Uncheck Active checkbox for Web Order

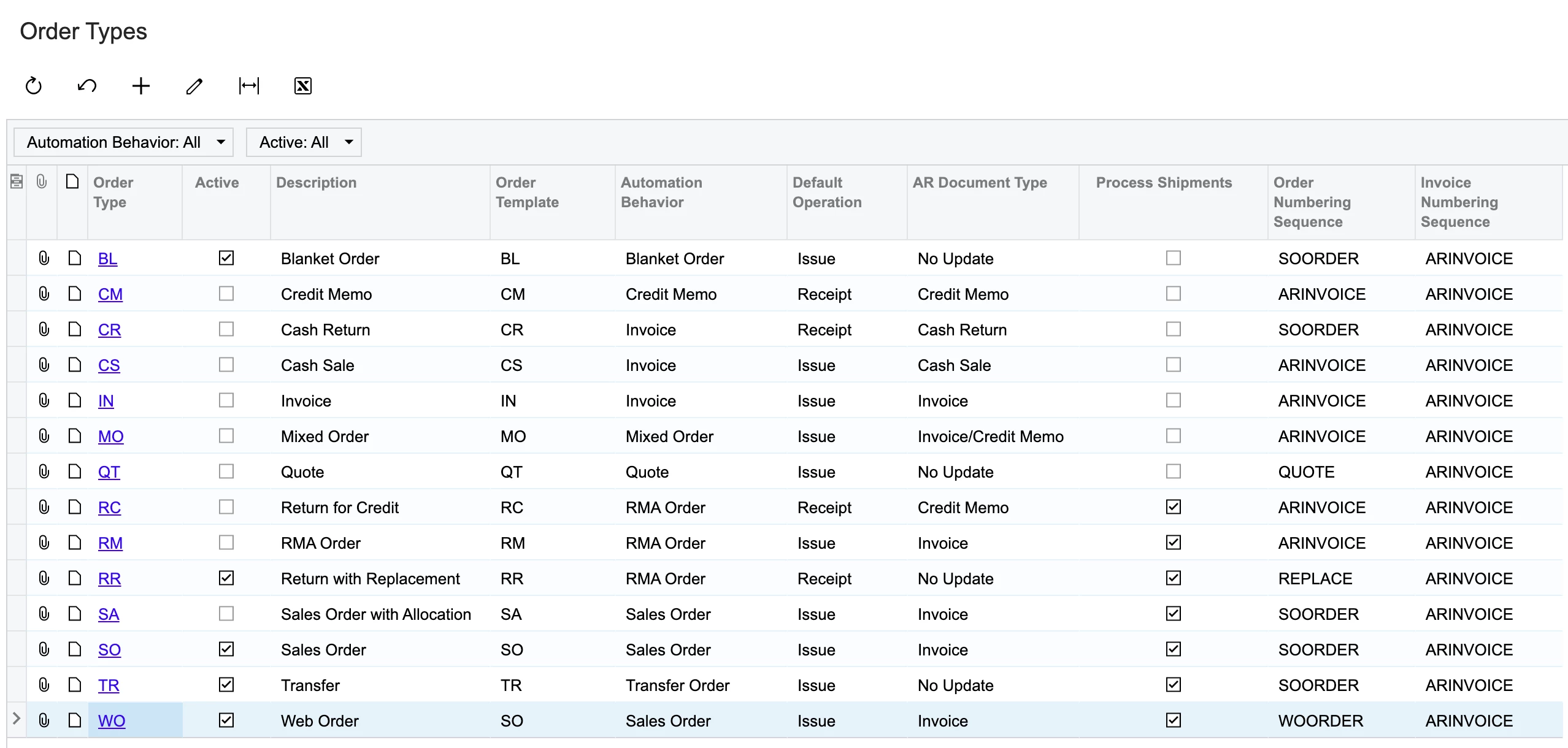tap(226, 720)
